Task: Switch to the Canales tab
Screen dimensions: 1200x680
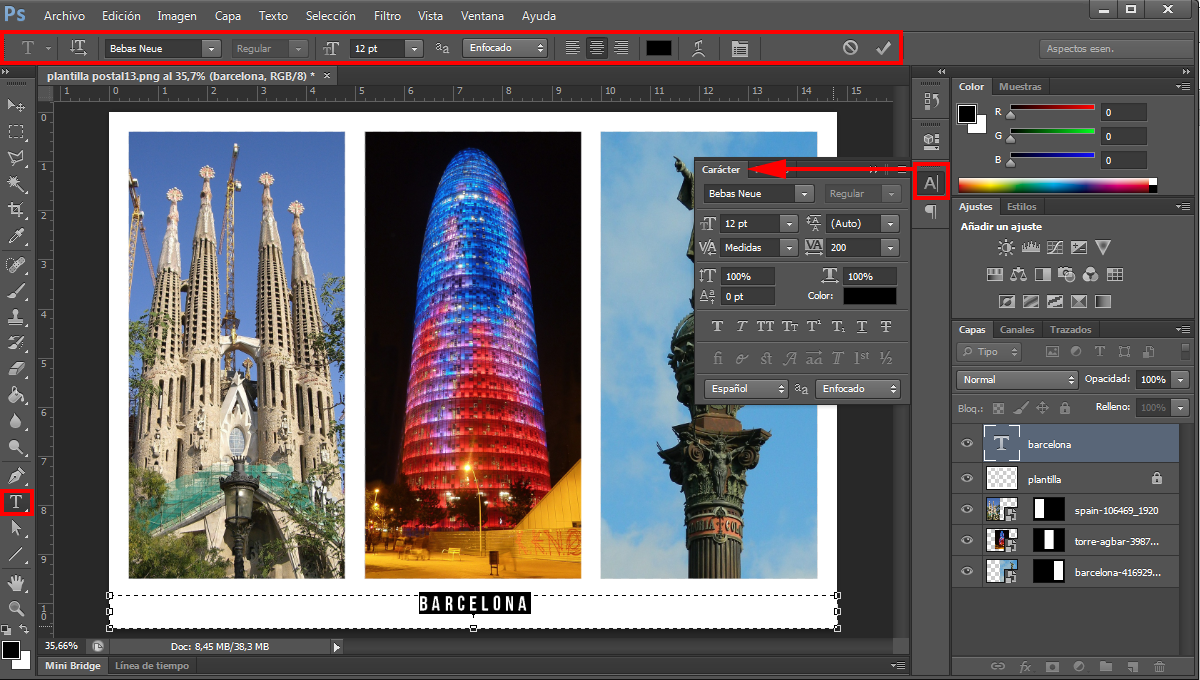Action: pyautogui.click(x=1016, y=329)
